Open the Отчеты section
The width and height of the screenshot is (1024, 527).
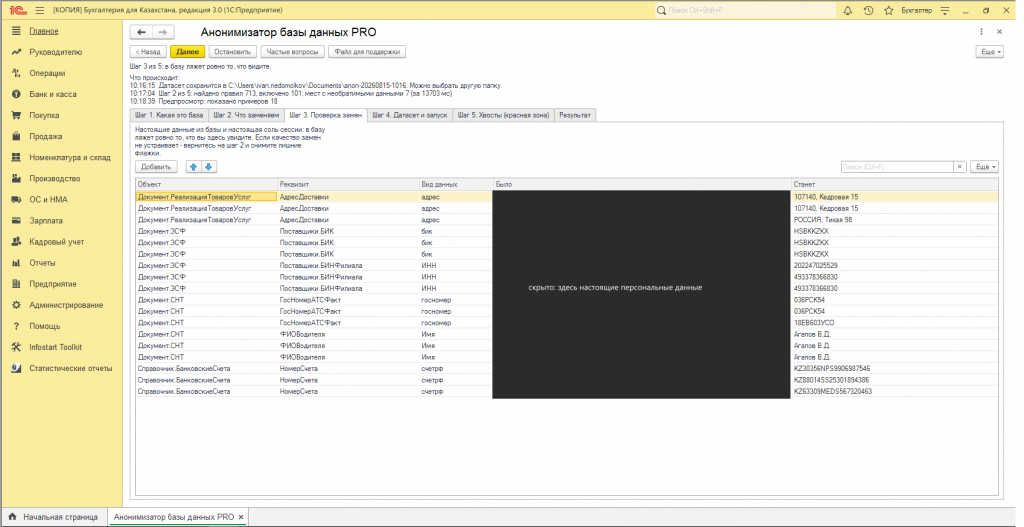[x=42, y=263]
